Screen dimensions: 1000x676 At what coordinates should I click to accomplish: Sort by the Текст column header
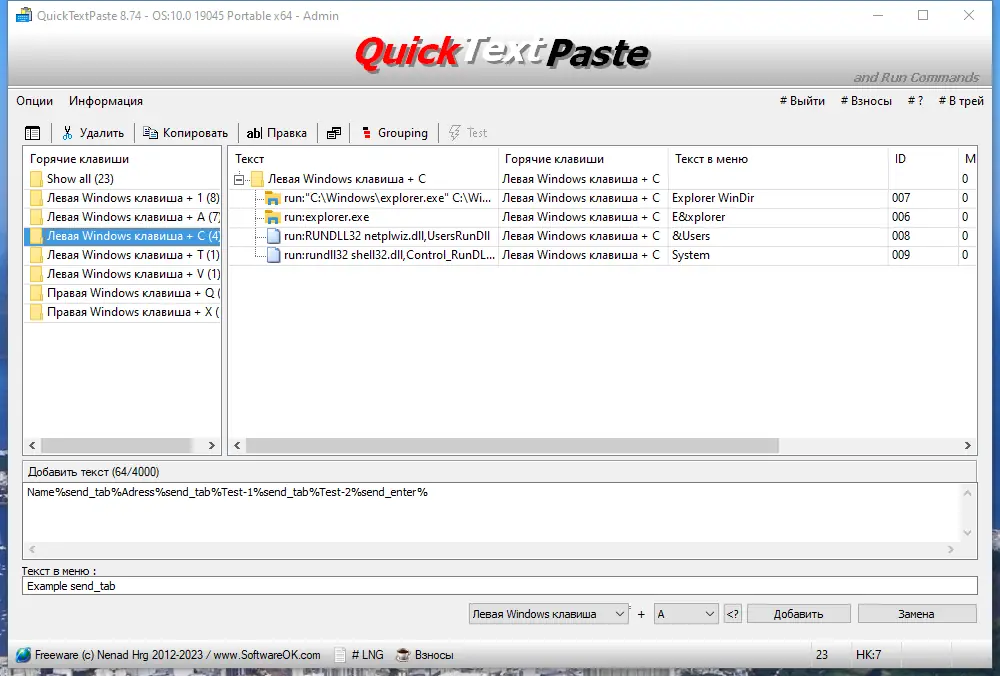(x=364, y=159)
